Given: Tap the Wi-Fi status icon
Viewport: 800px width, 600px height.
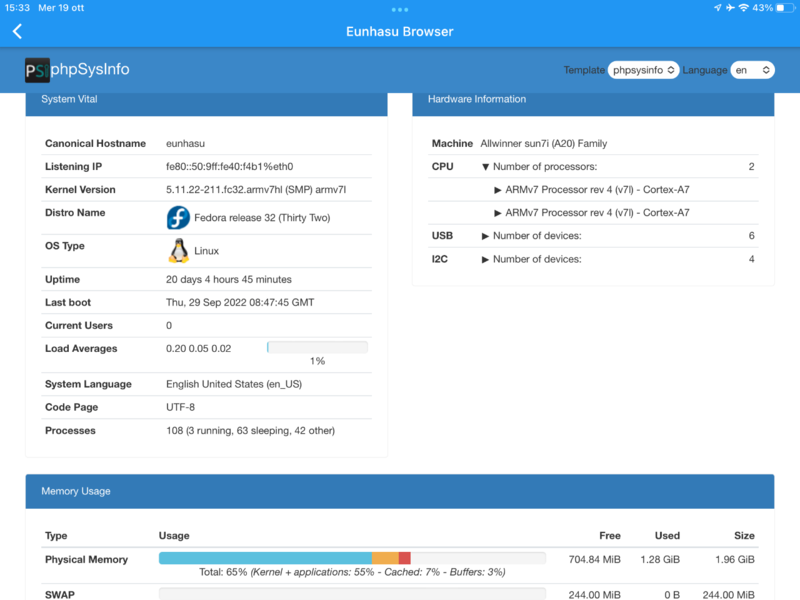Looking at the screenshot, I should click(x=743, y=8).
